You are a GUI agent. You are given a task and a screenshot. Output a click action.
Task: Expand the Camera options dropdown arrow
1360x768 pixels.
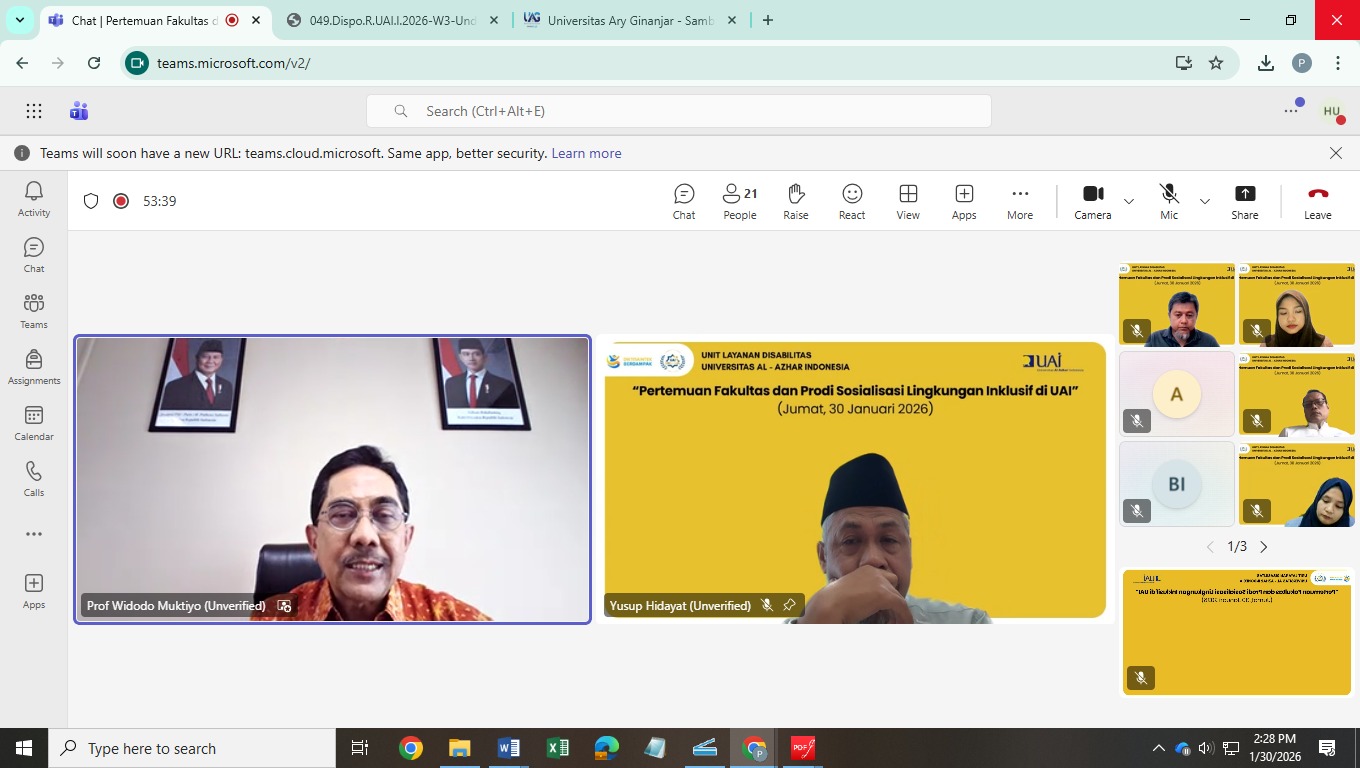click(1129, 201)
